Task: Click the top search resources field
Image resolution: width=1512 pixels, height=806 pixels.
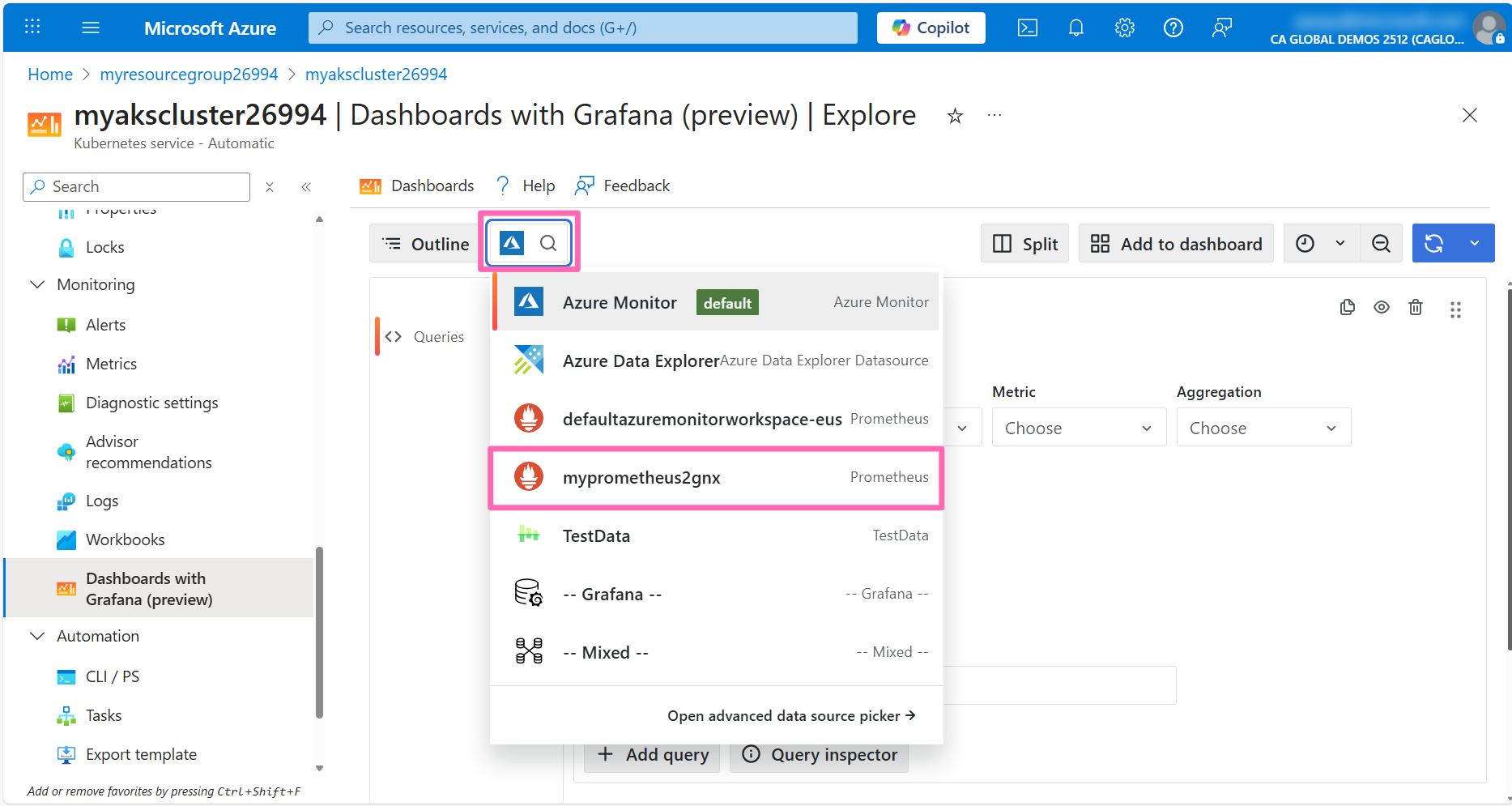Action: [583, 28]
